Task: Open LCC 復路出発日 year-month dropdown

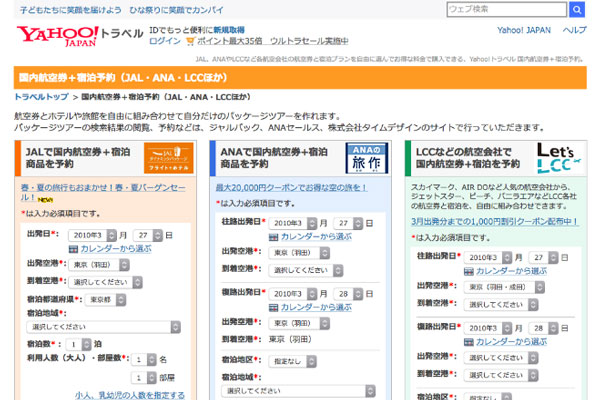Action: tap(488, 328)
